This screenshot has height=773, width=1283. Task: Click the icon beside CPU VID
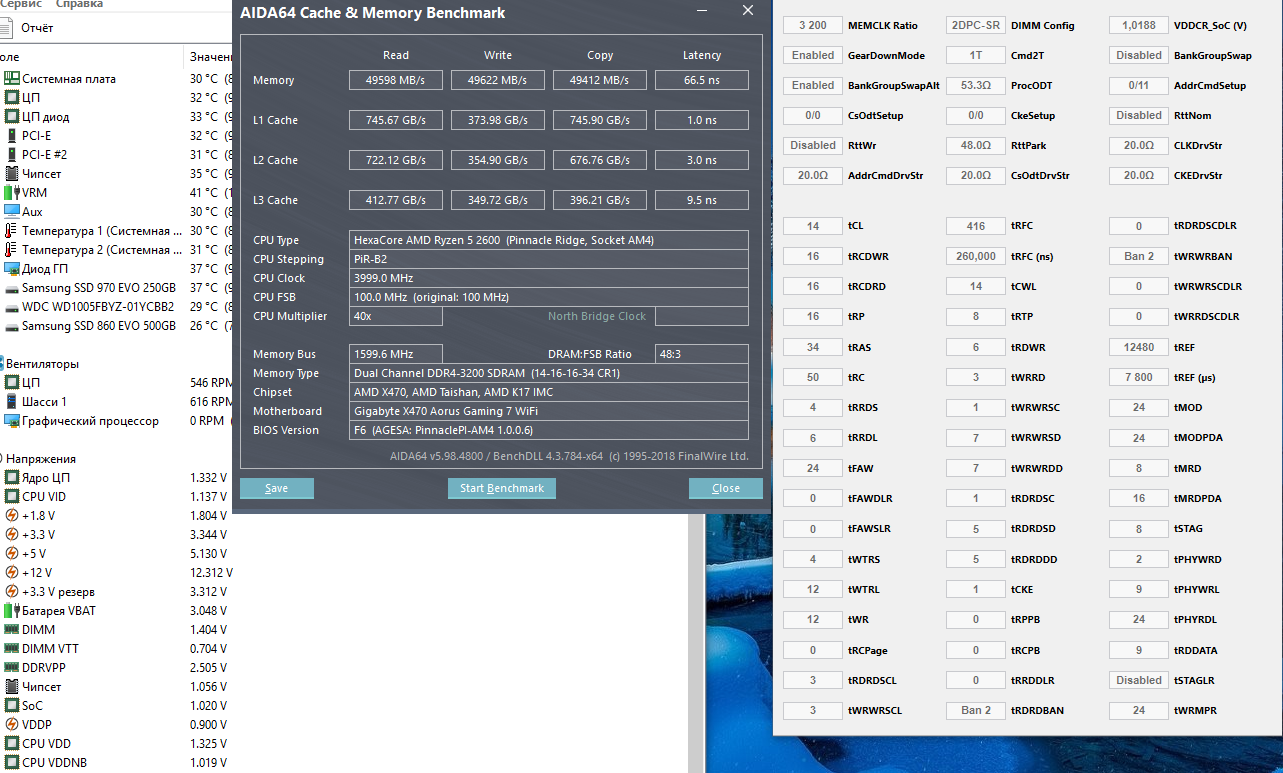pos(12,497)
